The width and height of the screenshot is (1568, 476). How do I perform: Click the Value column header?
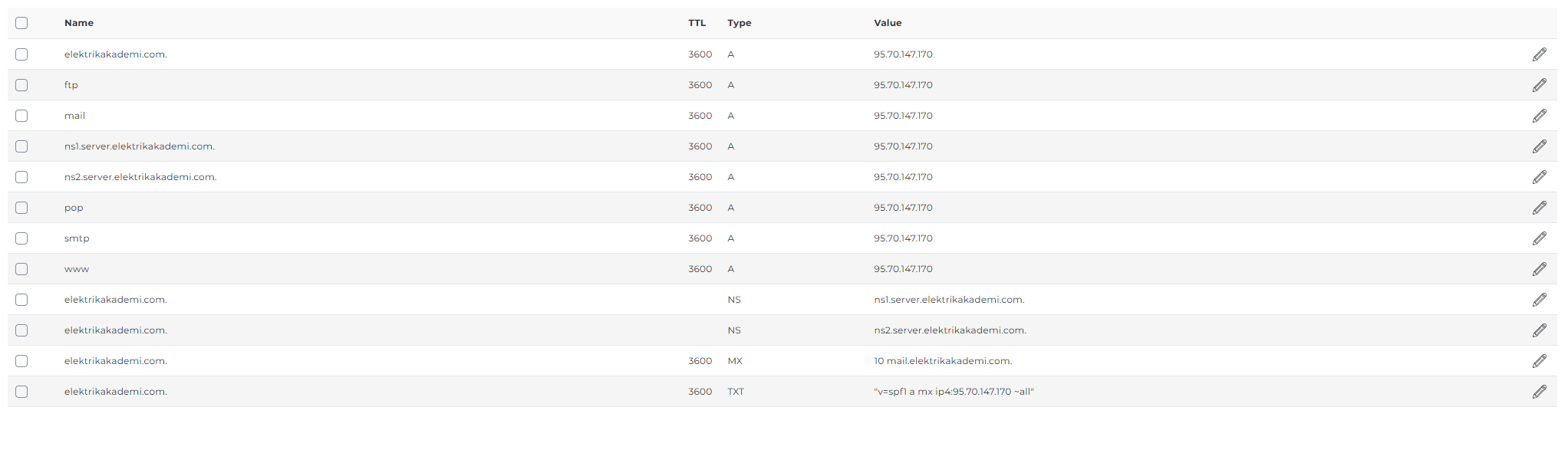888,23
